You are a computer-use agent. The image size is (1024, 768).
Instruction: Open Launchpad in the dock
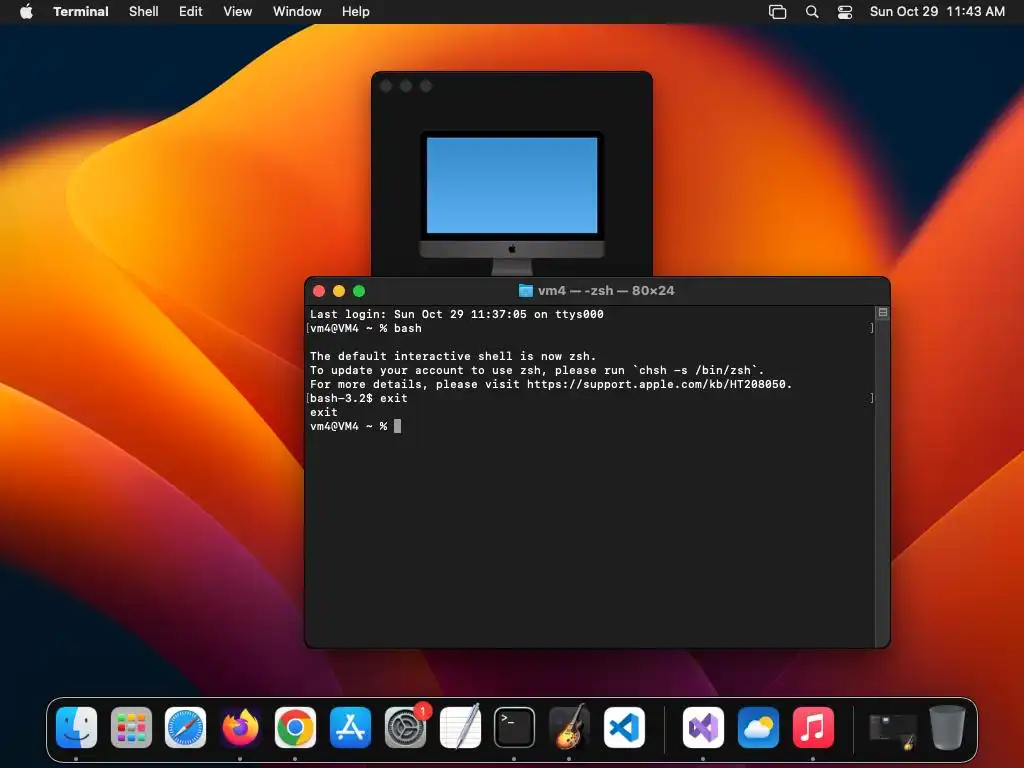click(x=131, y=727)
